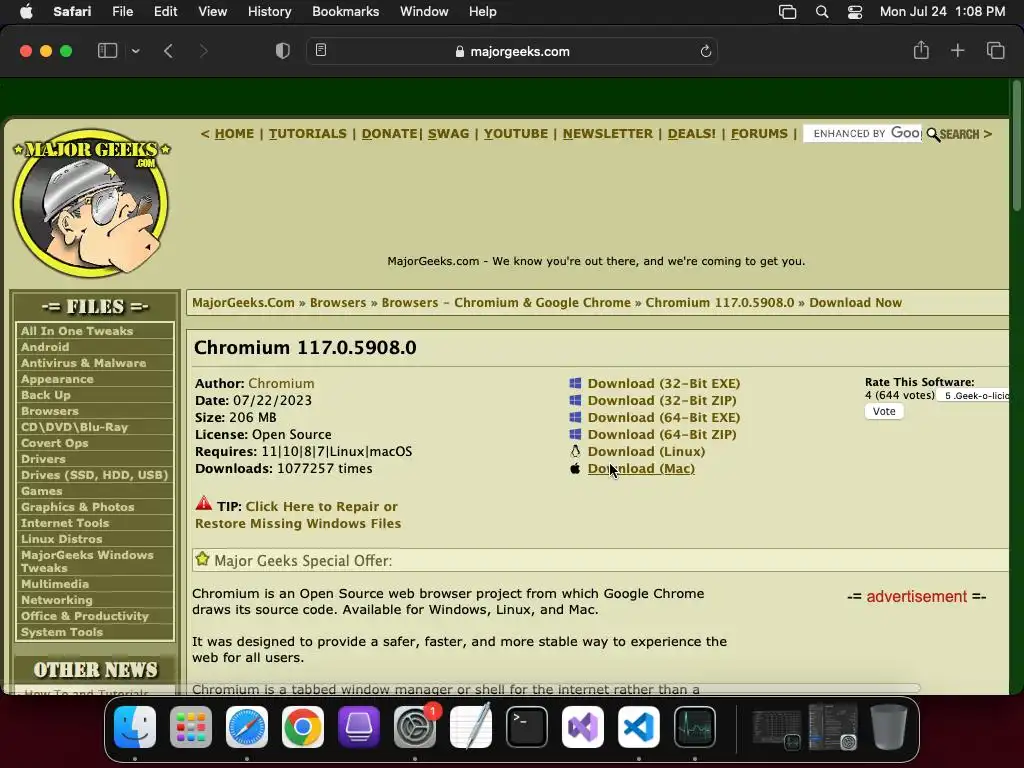
Task: Open Antivirus & Malware category
Action: pyautogui.click(x=83, y=362)
